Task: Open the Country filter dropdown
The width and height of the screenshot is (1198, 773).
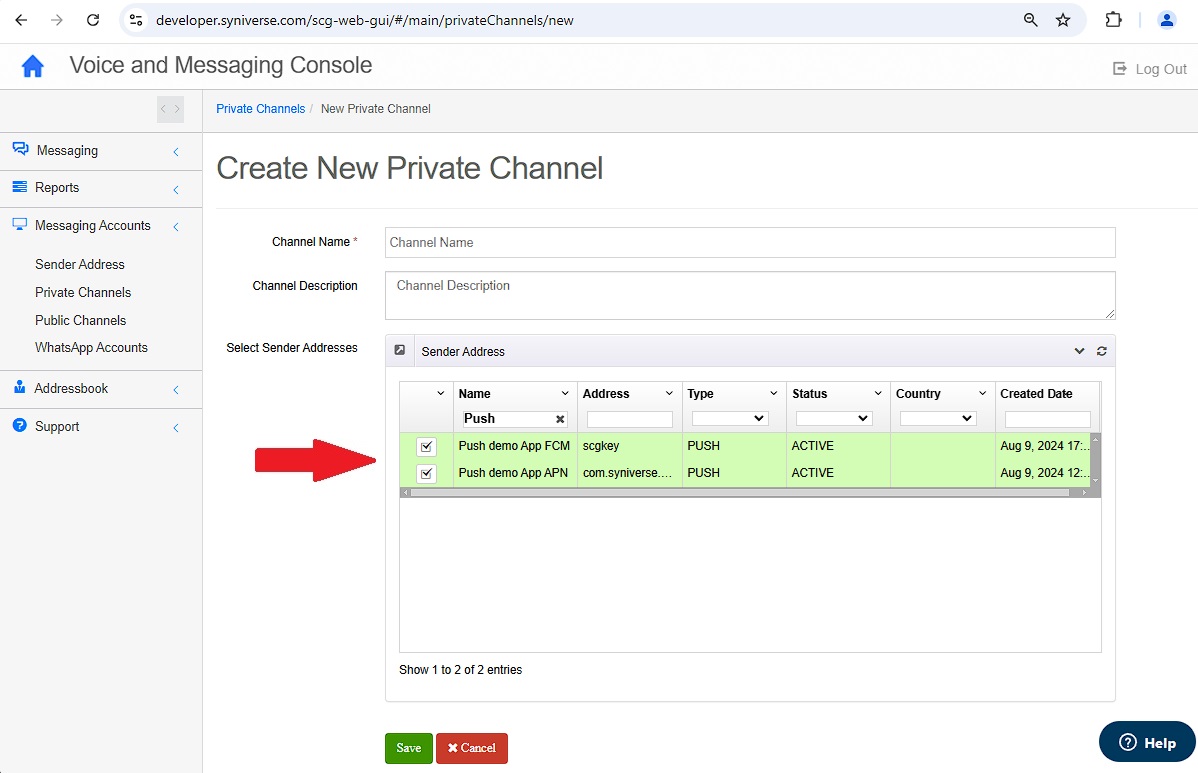Action: [937, 419]
